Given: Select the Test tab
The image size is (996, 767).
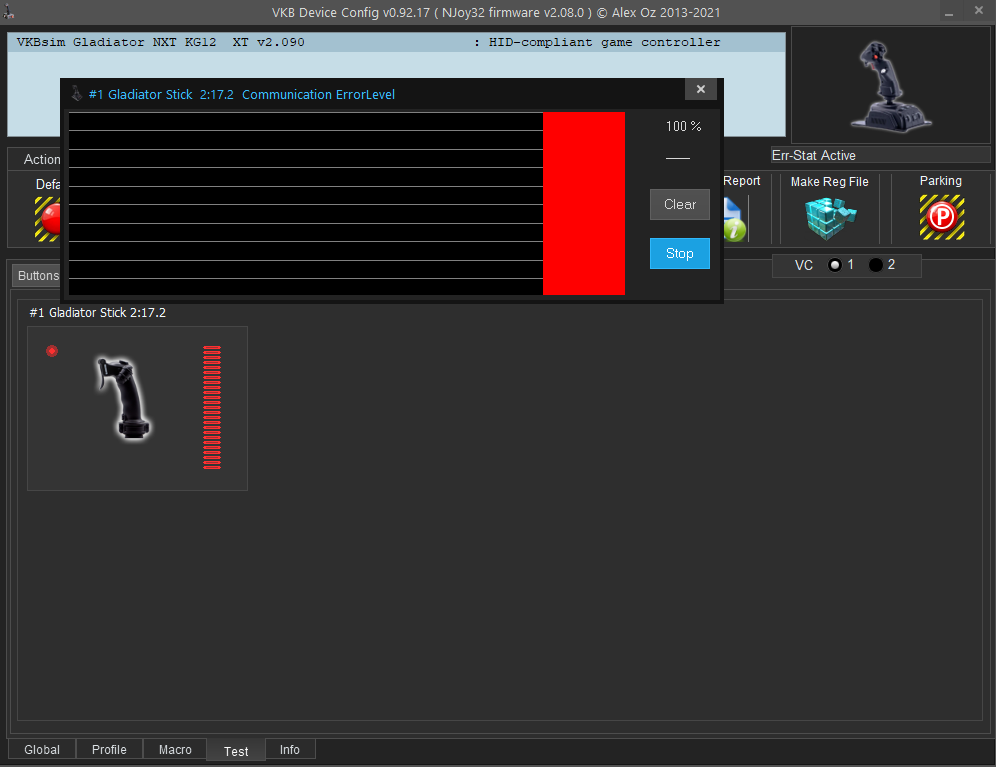Looking at the screenshot, I should (x=236, y=751).
